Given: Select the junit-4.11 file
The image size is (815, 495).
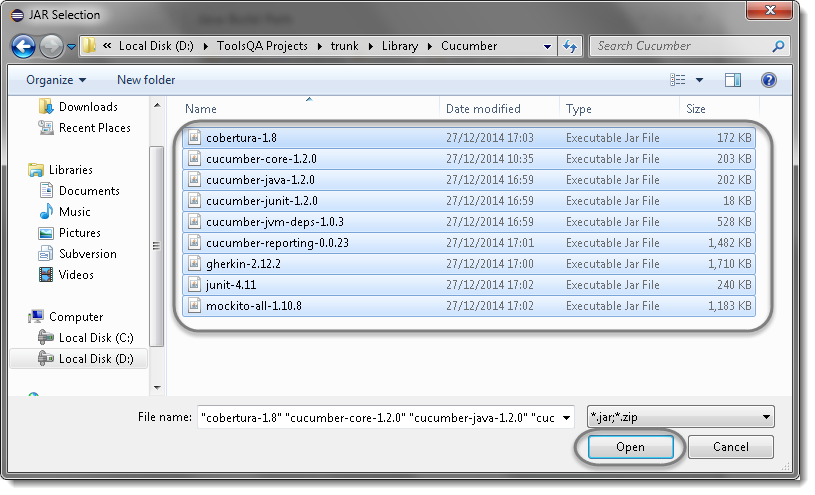Looking at the screenshot, I should coord(469,285).
